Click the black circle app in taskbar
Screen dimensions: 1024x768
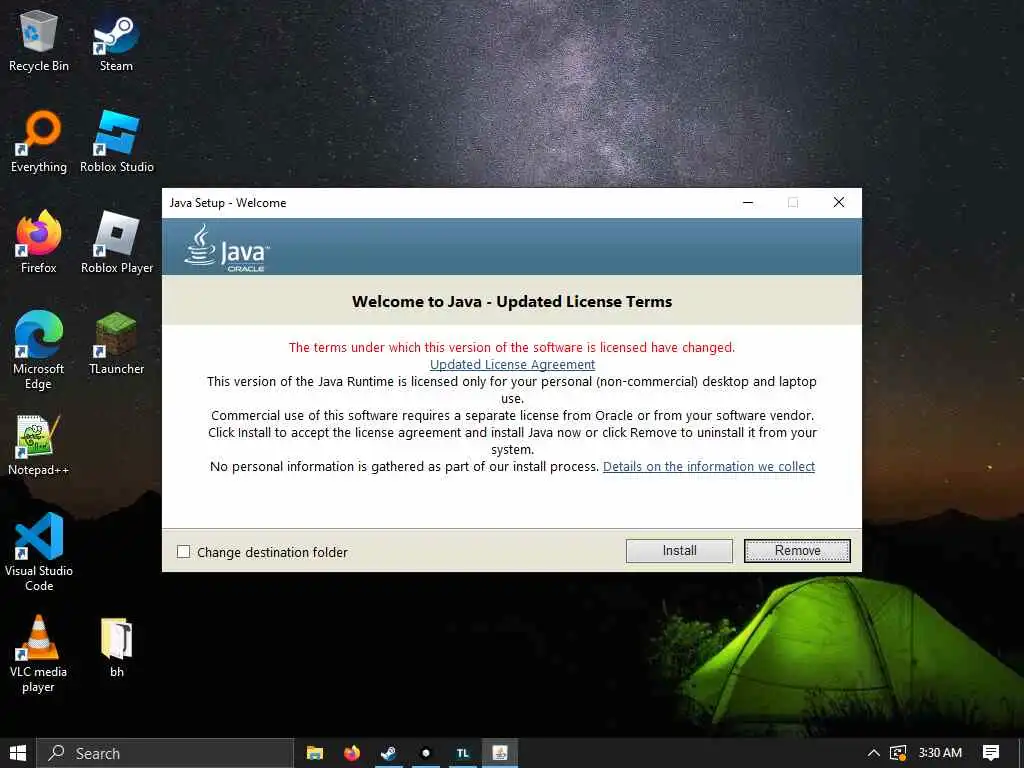pyautogui.click(x=426, y=753)
